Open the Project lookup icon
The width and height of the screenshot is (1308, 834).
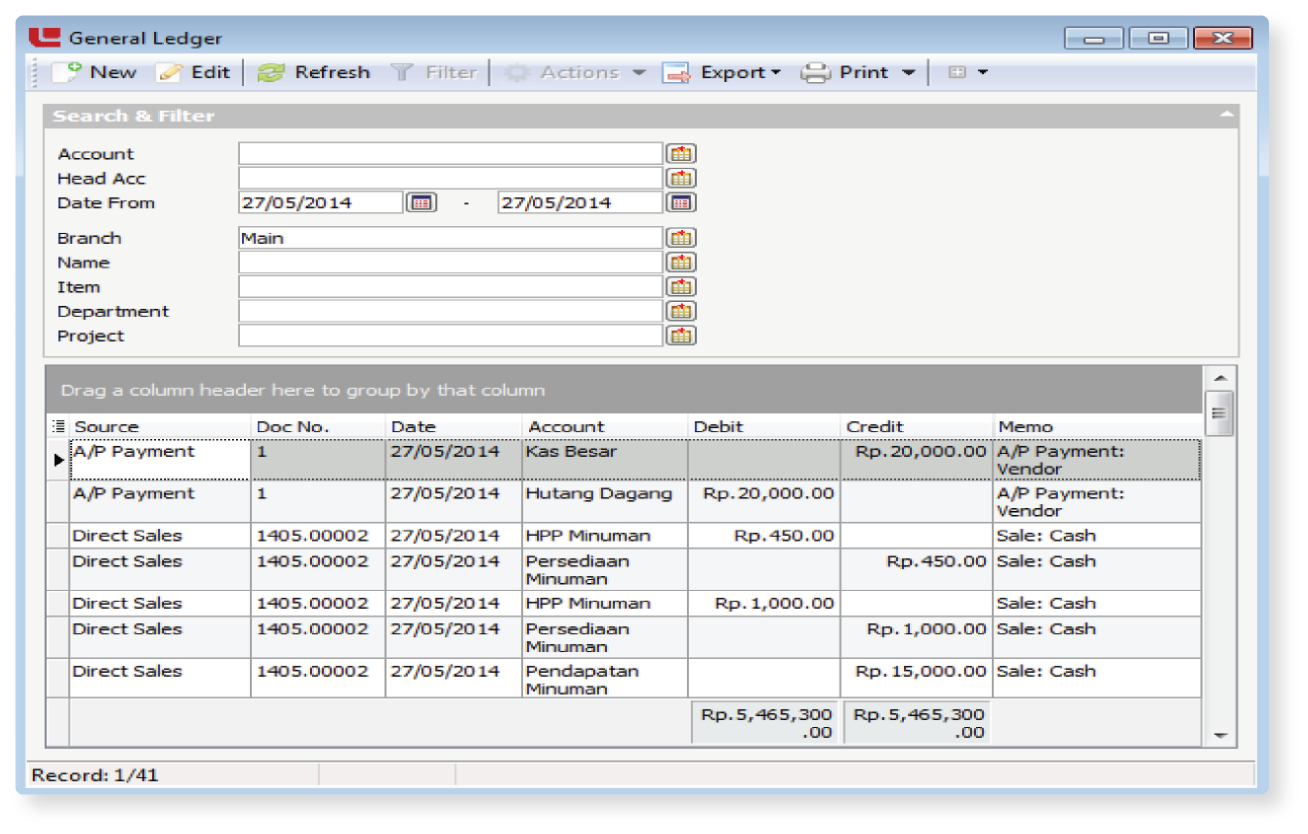(x=681, y=336)
